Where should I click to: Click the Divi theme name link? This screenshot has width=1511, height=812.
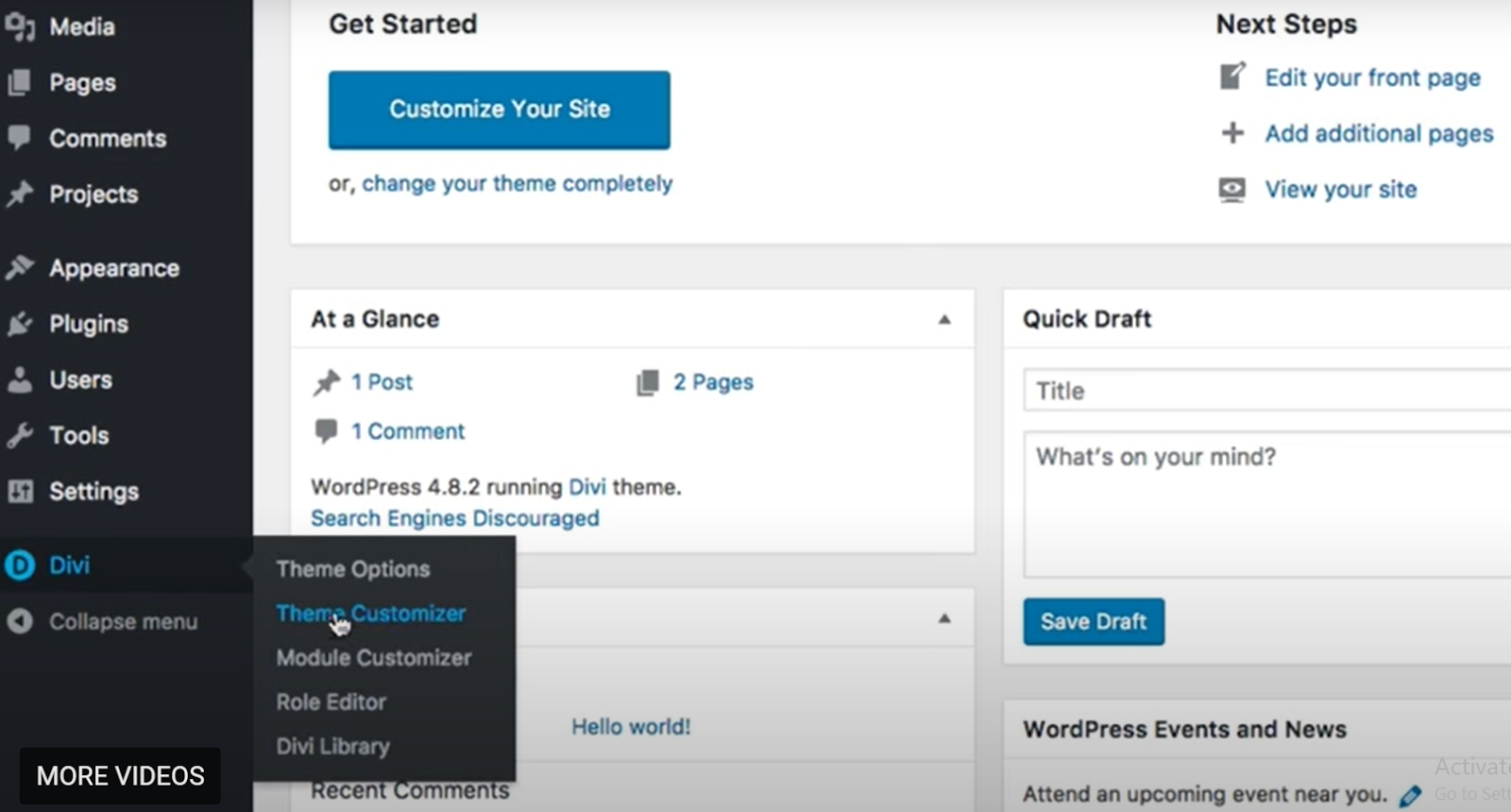(x=587, y=487)
